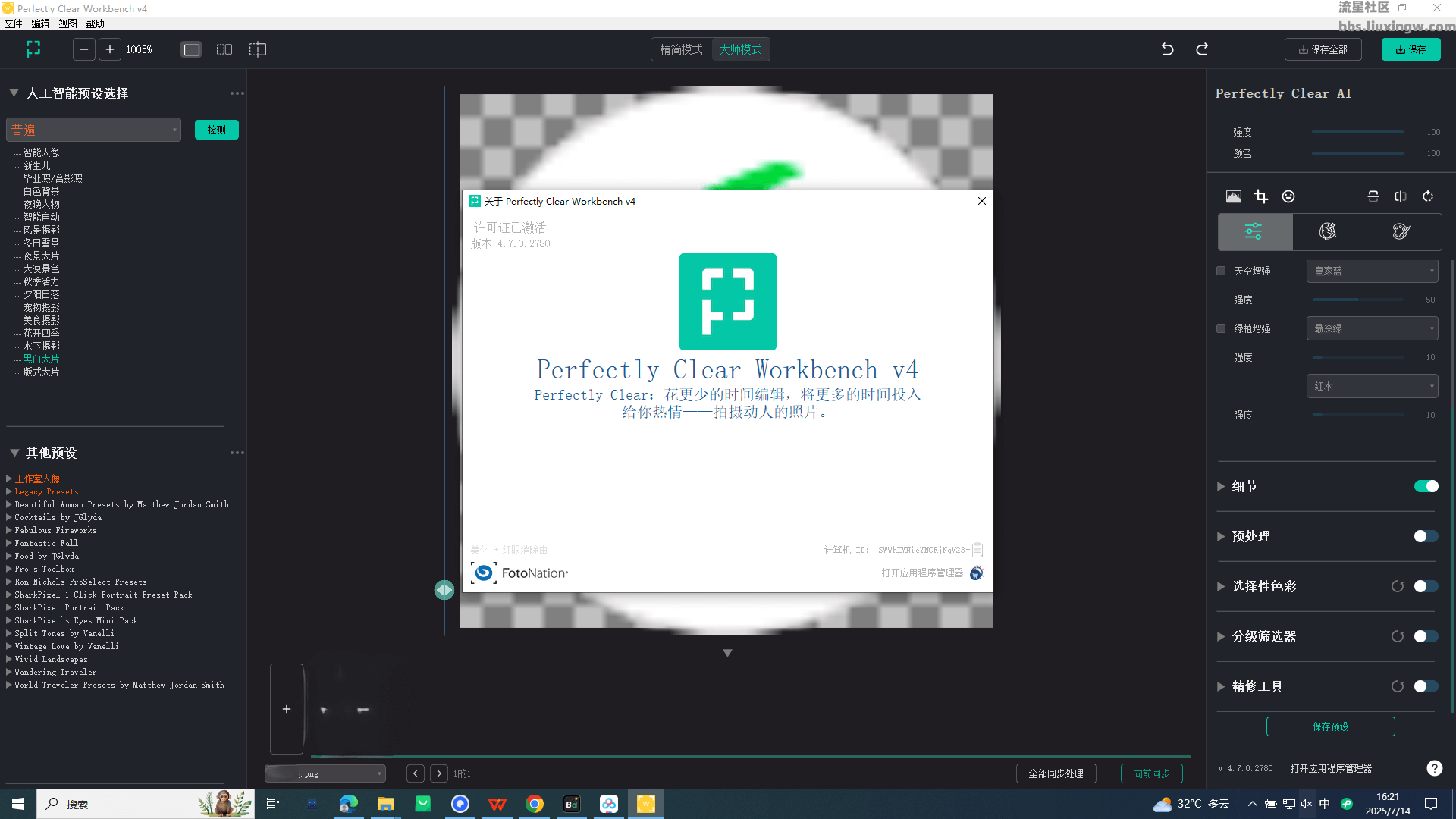Open the 普通 preset group dropdown
The width and height of the screenshot is (1456, 819).
[x=94, y=130]
